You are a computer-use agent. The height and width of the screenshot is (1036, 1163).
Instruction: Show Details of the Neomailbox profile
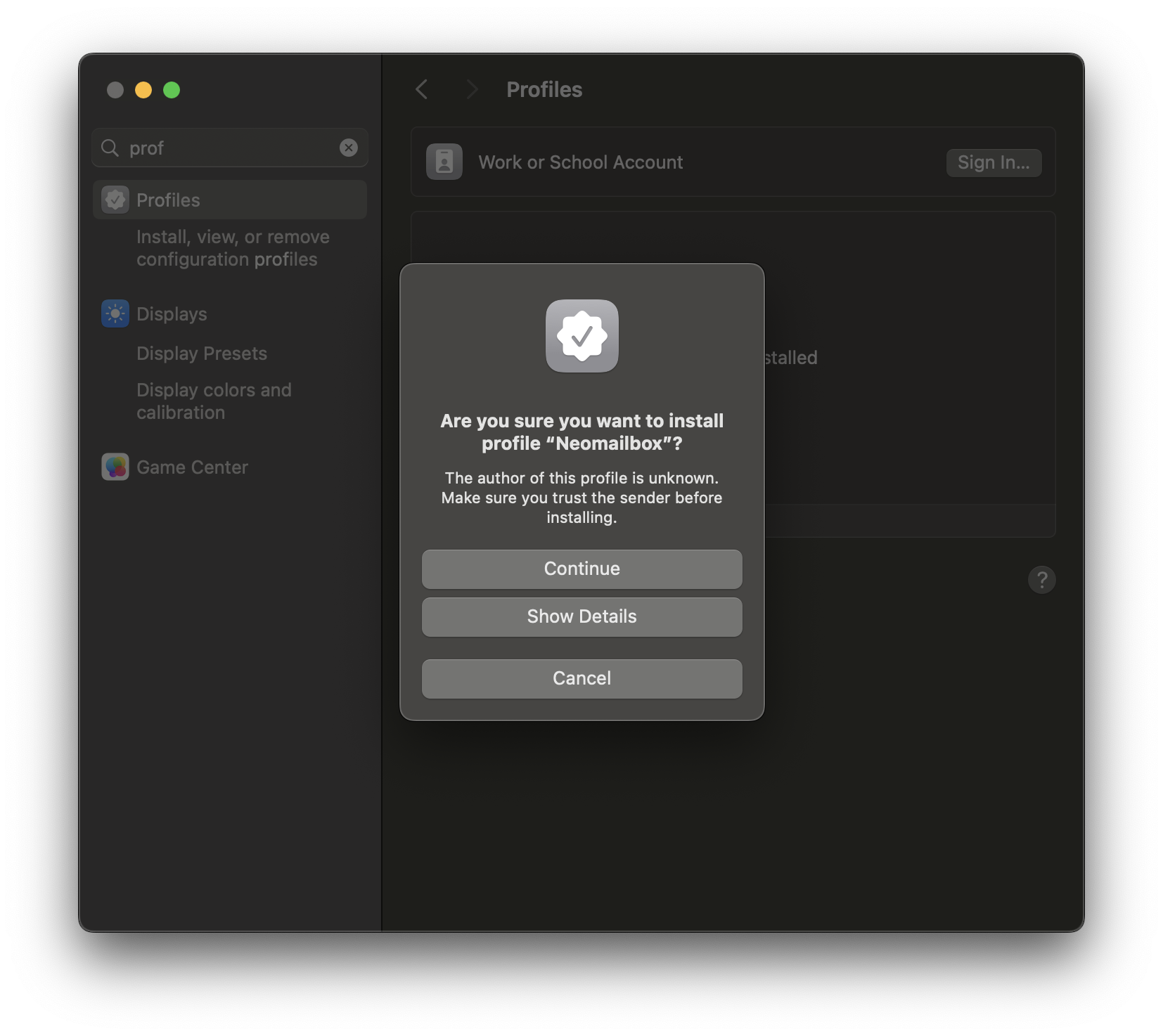coord(581,616)
